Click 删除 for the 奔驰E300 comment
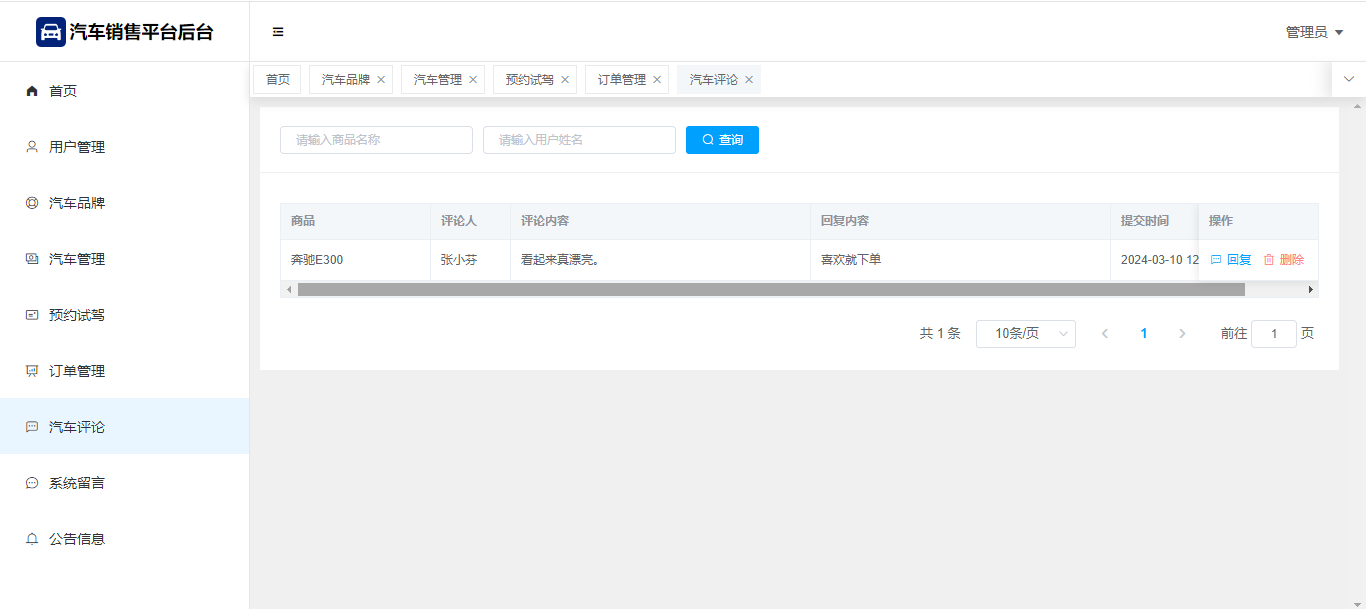This screenshot has width=1366, height=609. click(x=1284, y=260)
